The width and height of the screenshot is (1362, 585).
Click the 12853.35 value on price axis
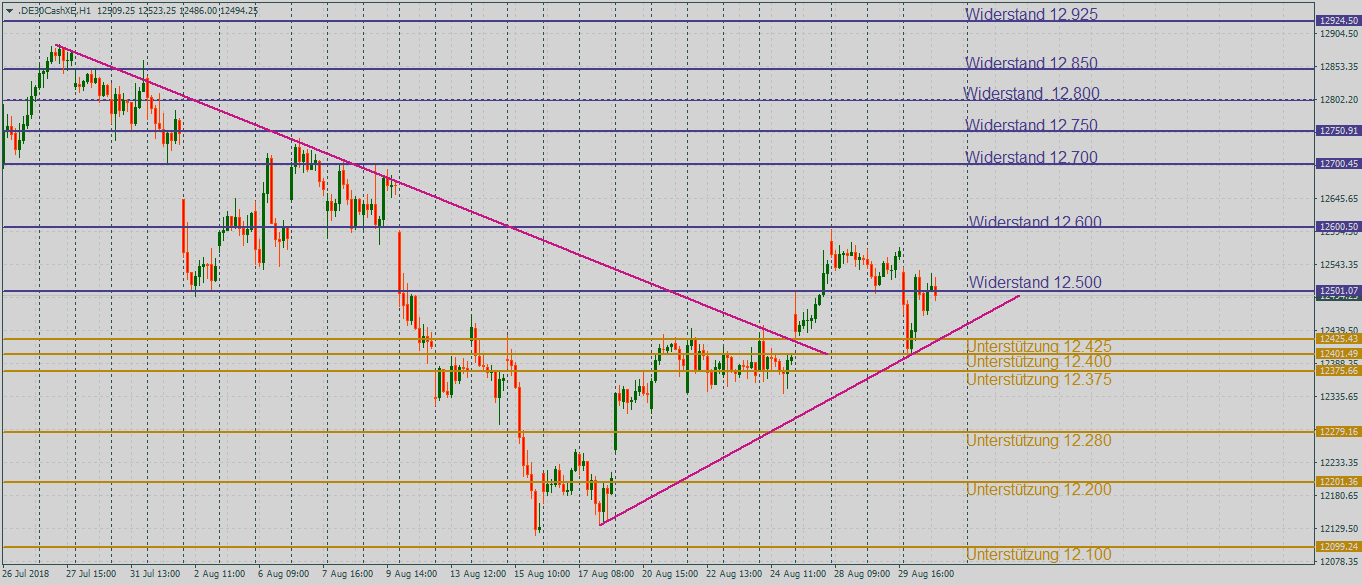(x=1339, y=67)
